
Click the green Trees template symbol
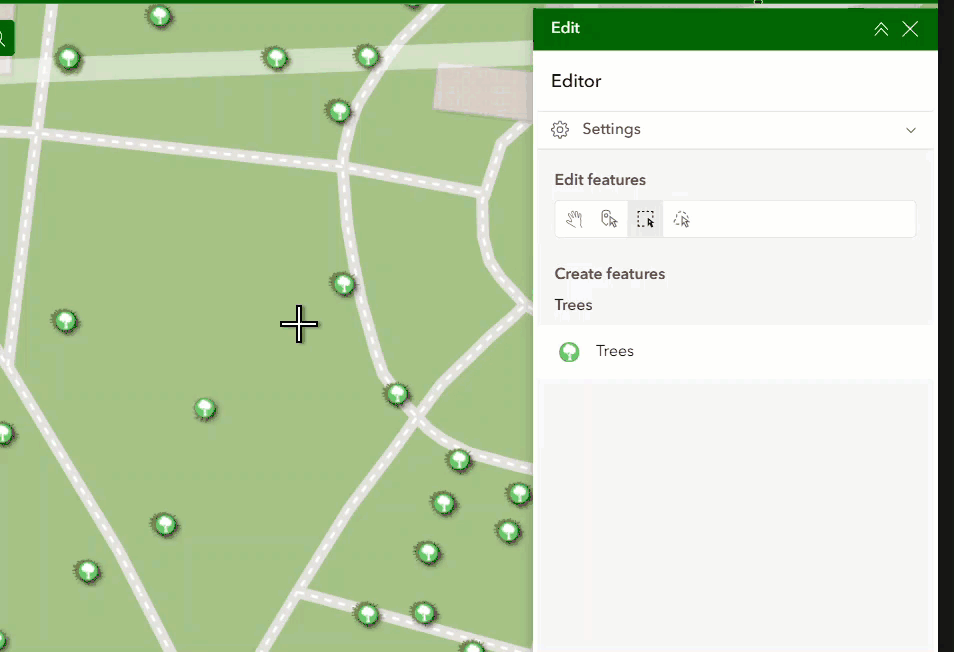(x=569, y=352)
